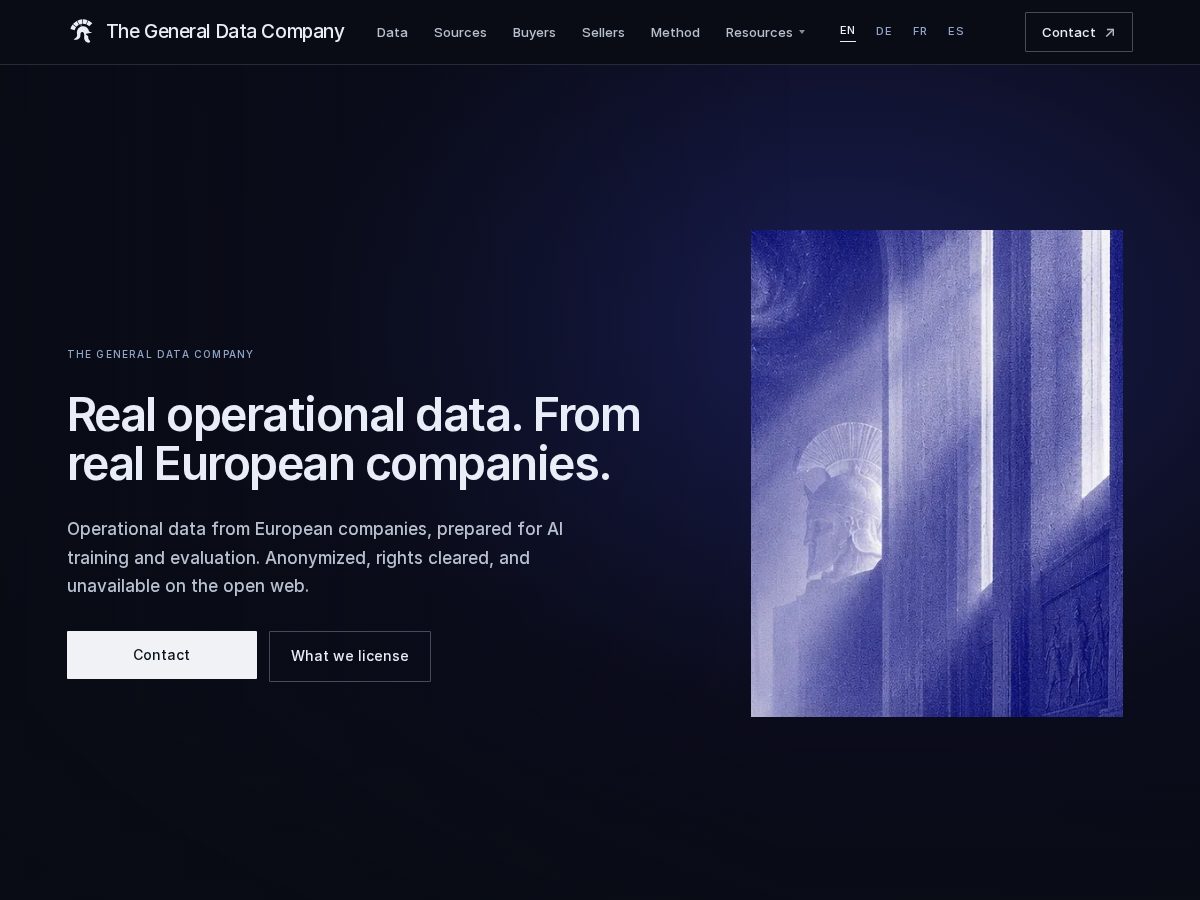Click the white Contact hero button
This screenshot has height=900, width=1200.
[x=162, y=655]
